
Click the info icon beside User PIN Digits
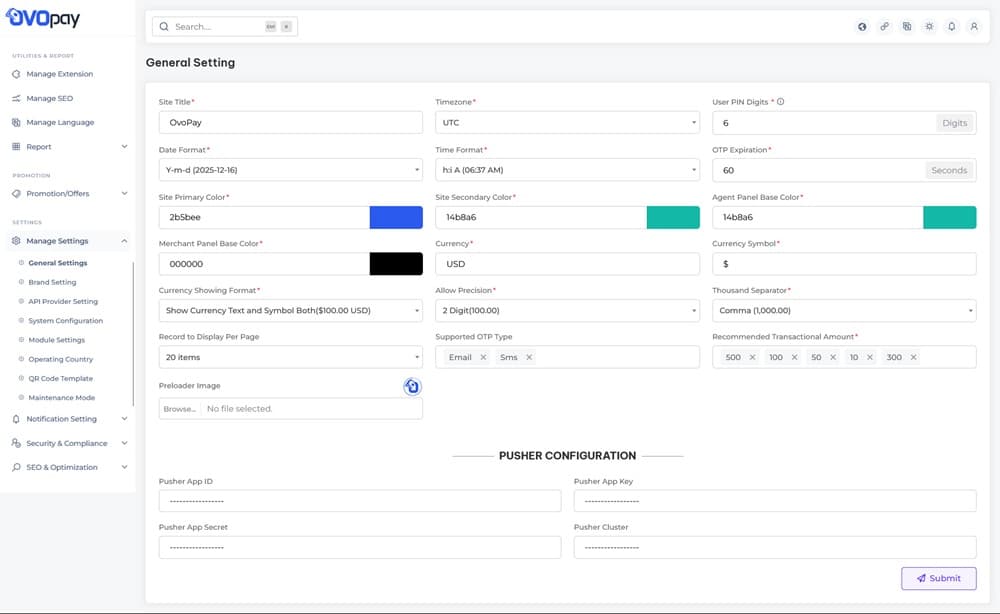click(780, 102)
